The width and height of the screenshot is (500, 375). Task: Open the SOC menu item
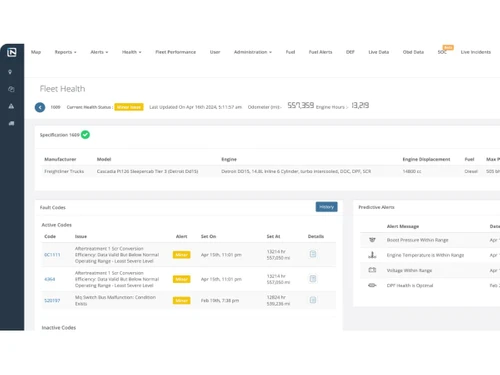[442, 53]
